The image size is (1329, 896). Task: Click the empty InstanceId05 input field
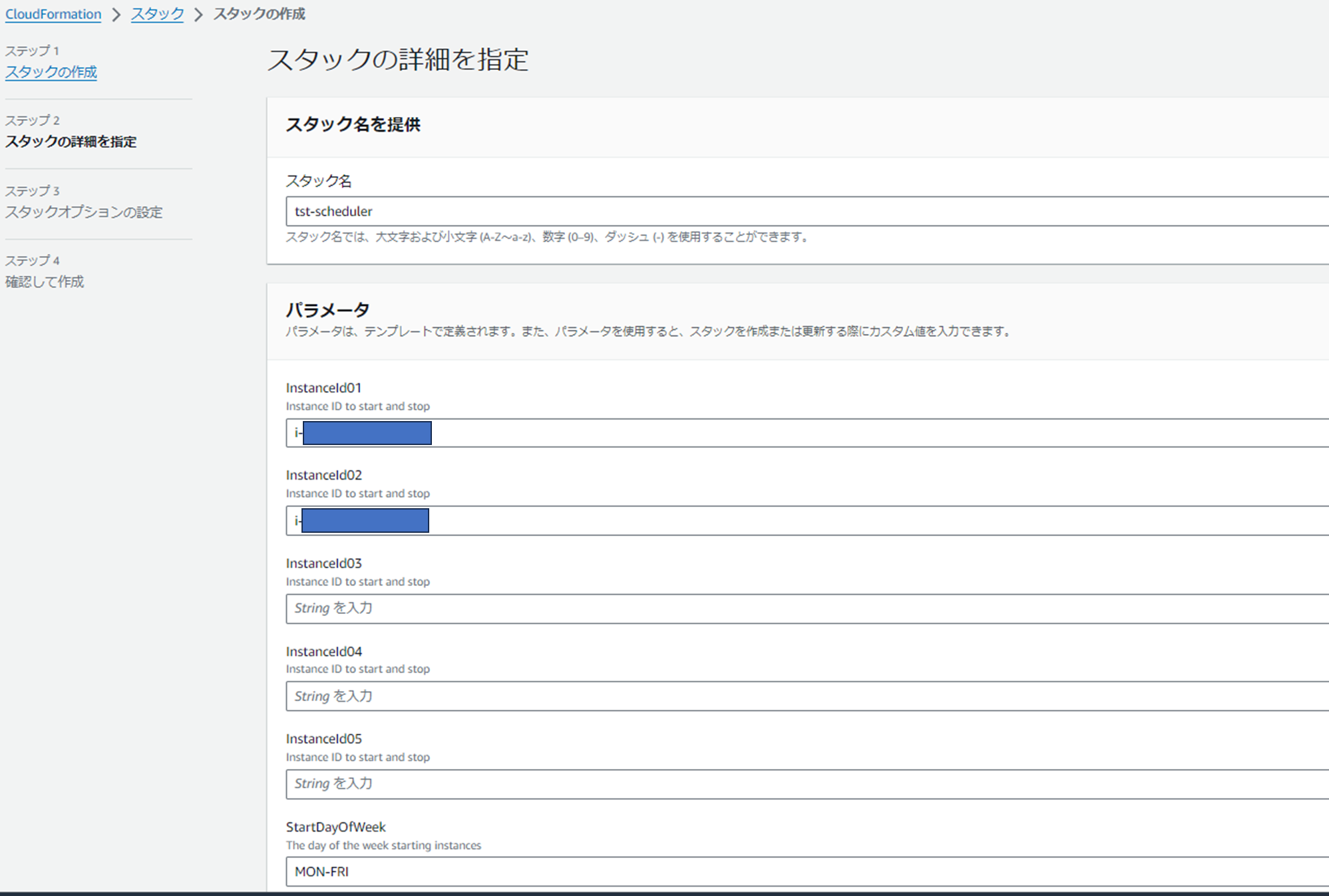click(x=799, y=784)
